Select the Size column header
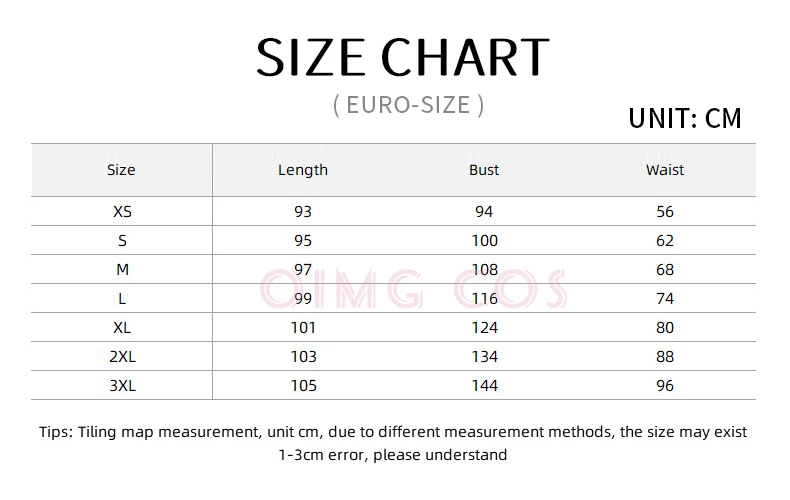790x500 pixels. click(x=121, y=170)
